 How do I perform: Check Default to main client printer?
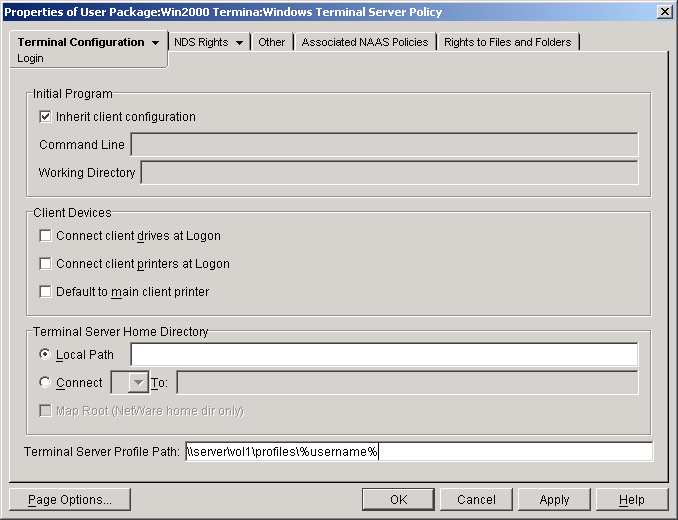45,292
